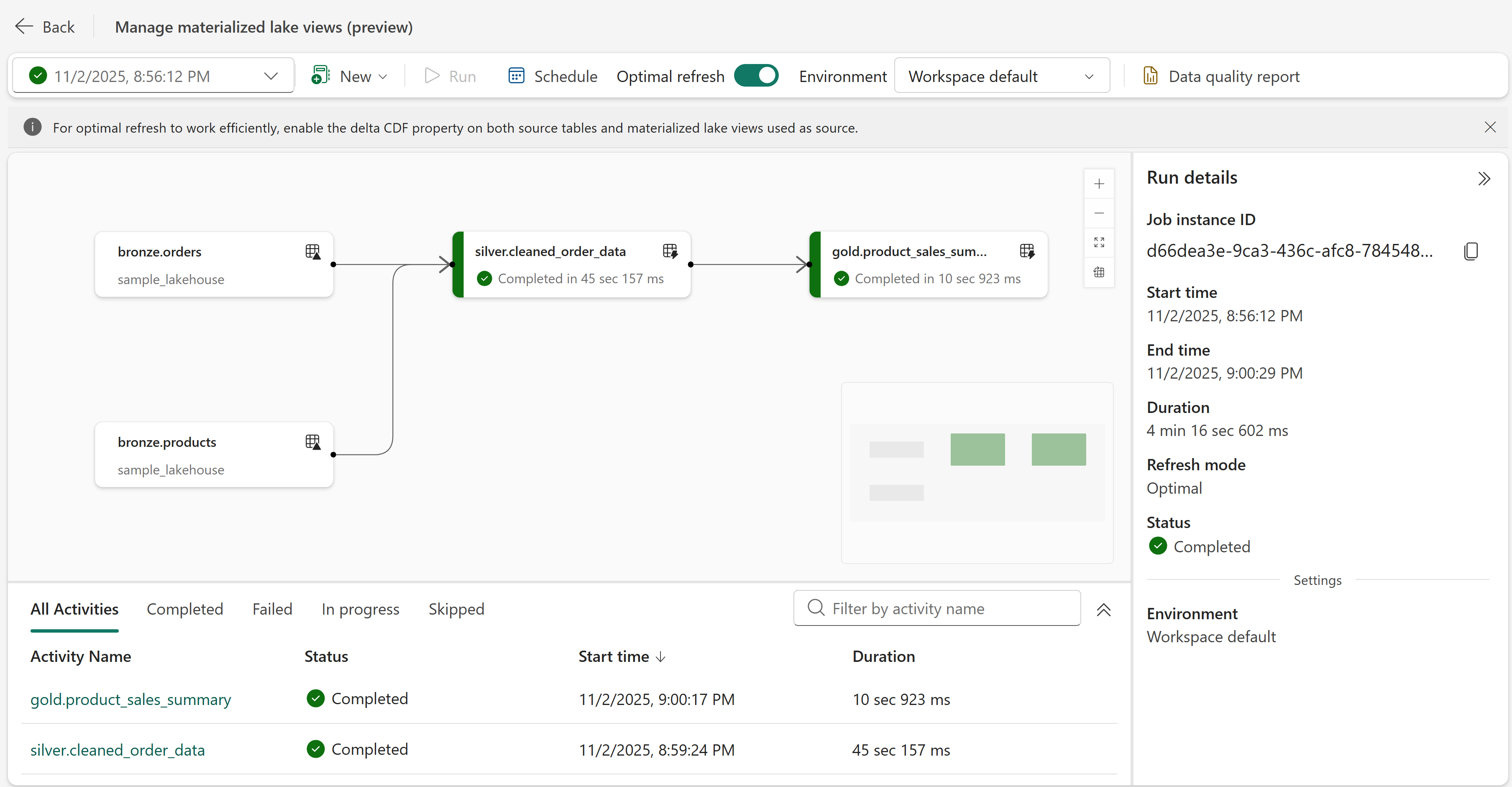Click view icon on silver.cleaned_order_data node
The image size is (1512, 787).
[x=670, y=251]
